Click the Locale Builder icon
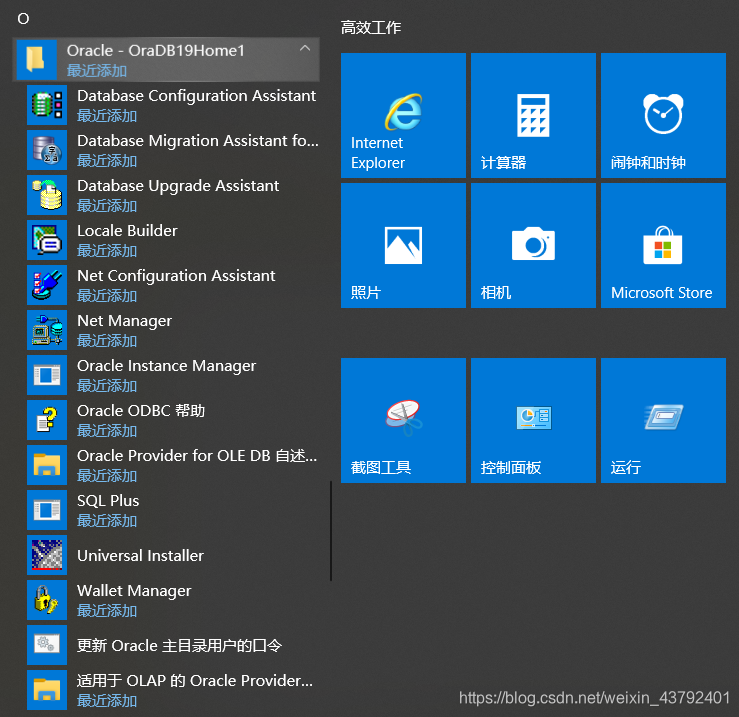739x717 pixels. (47, 240)
